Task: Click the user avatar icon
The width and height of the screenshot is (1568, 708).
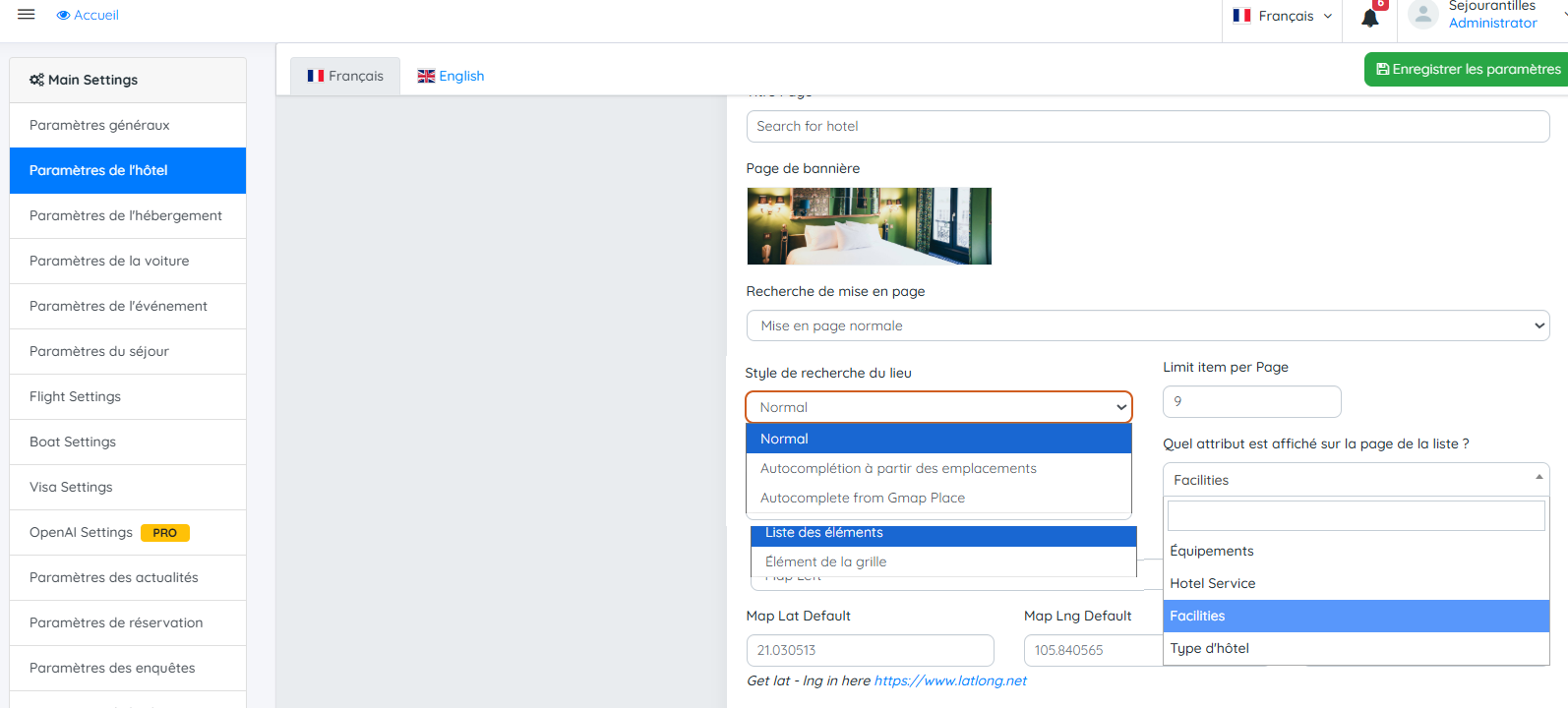Action: coord(1422,15)
